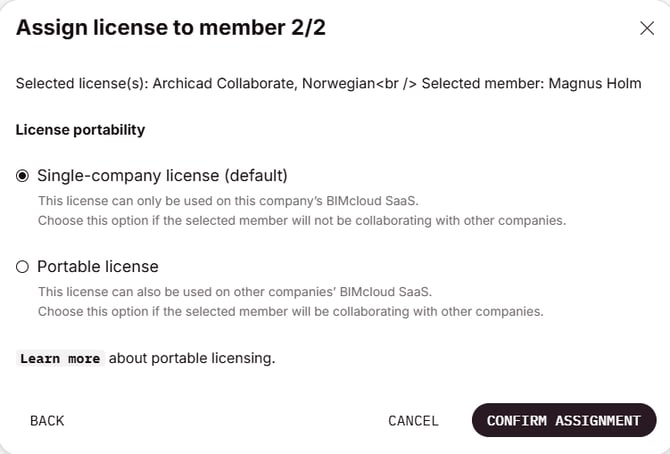This screenshot has height=454, width=670.
Task: Click the 'Portable license' label text
Action: coord(98,267)
